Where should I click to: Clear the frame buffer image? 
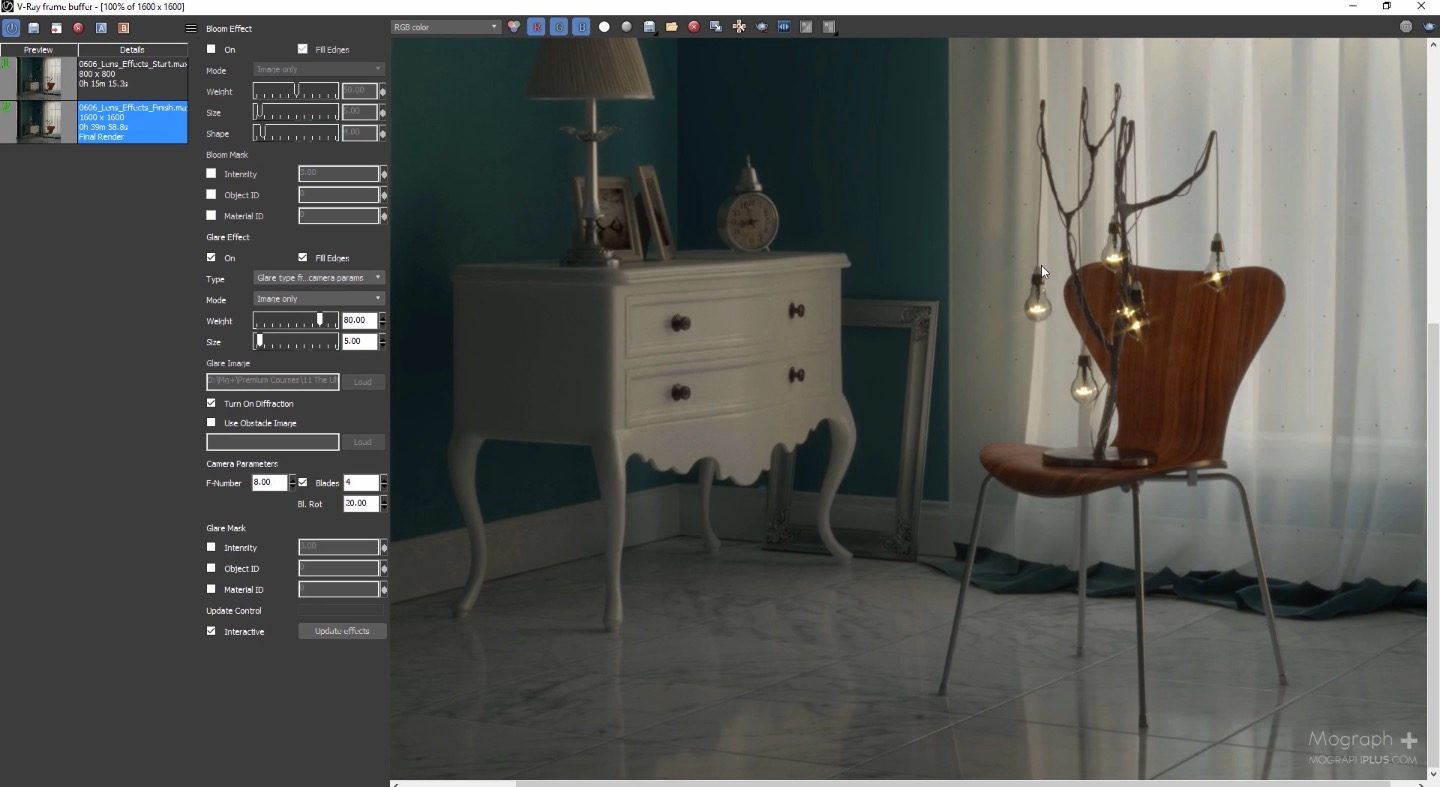[694, 27]
